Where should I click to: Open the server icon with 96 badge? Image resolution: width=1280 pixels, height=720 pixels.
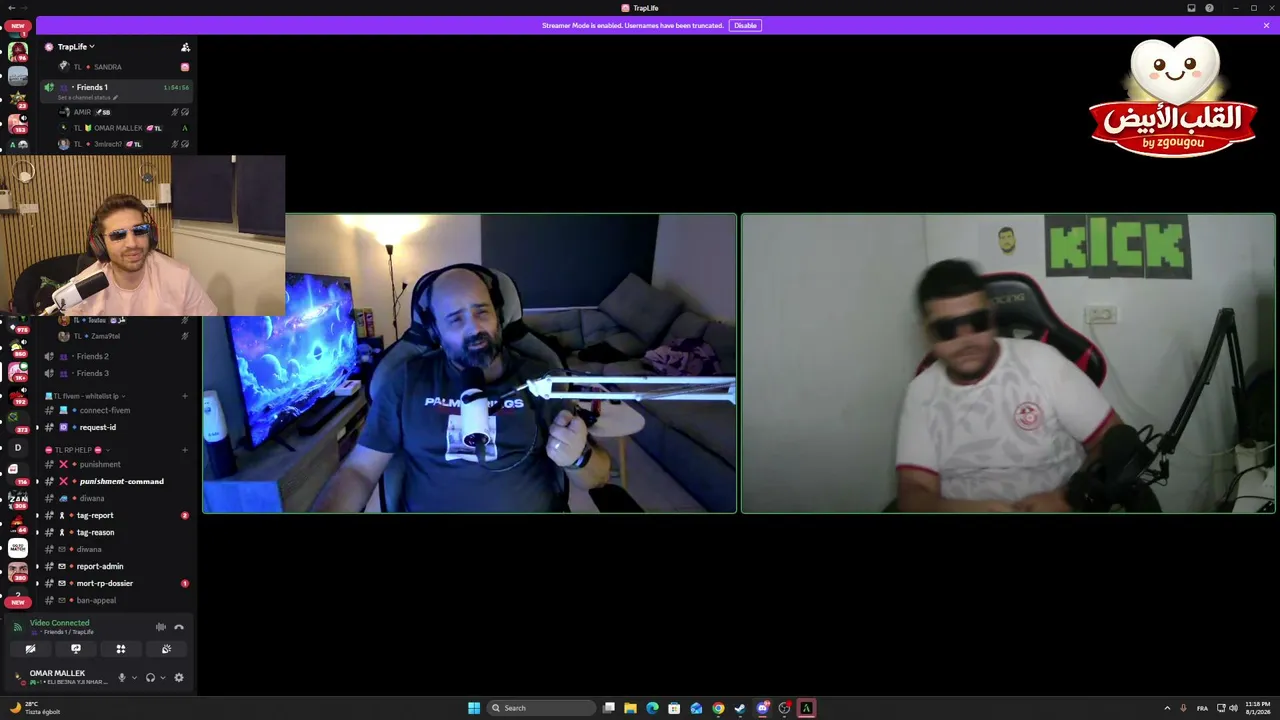(x=18, y=52)
